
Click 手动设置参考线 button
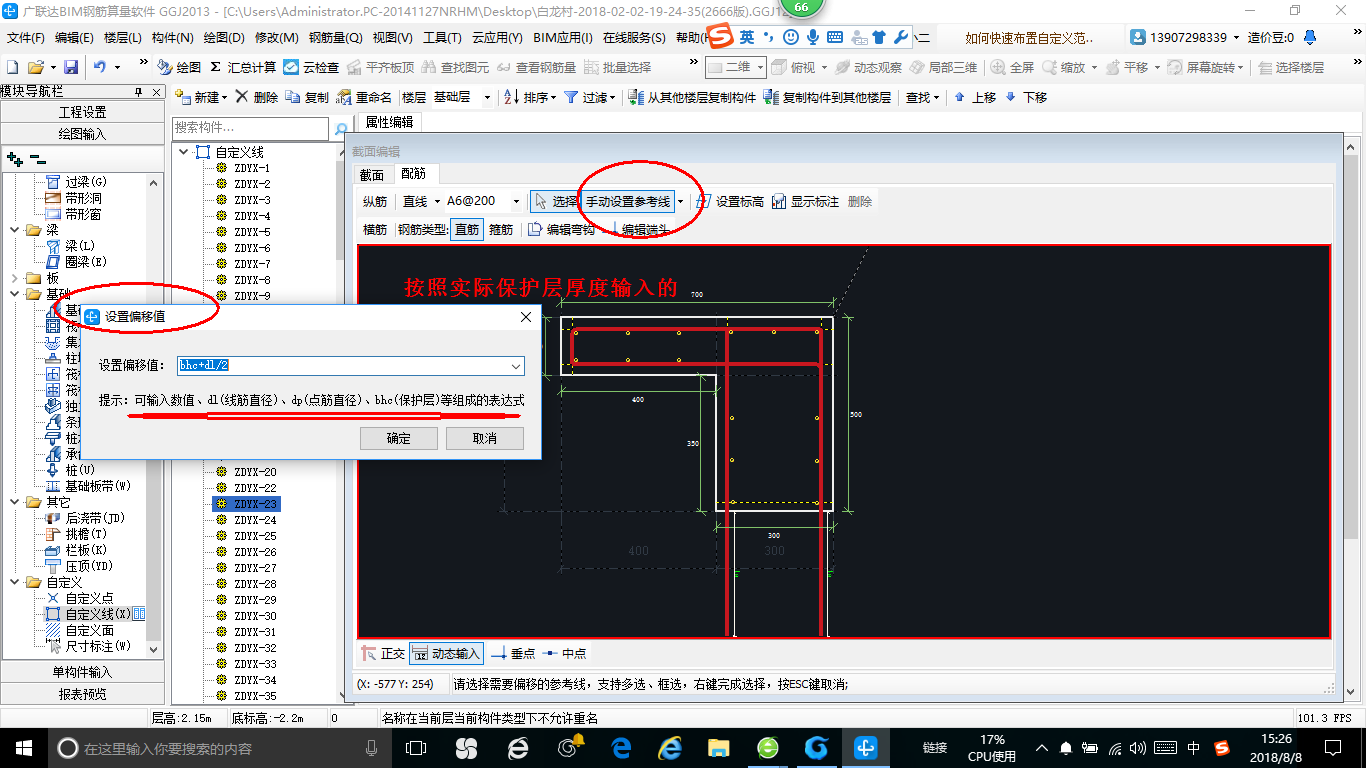pyautogui.click(x=628, y=201)
